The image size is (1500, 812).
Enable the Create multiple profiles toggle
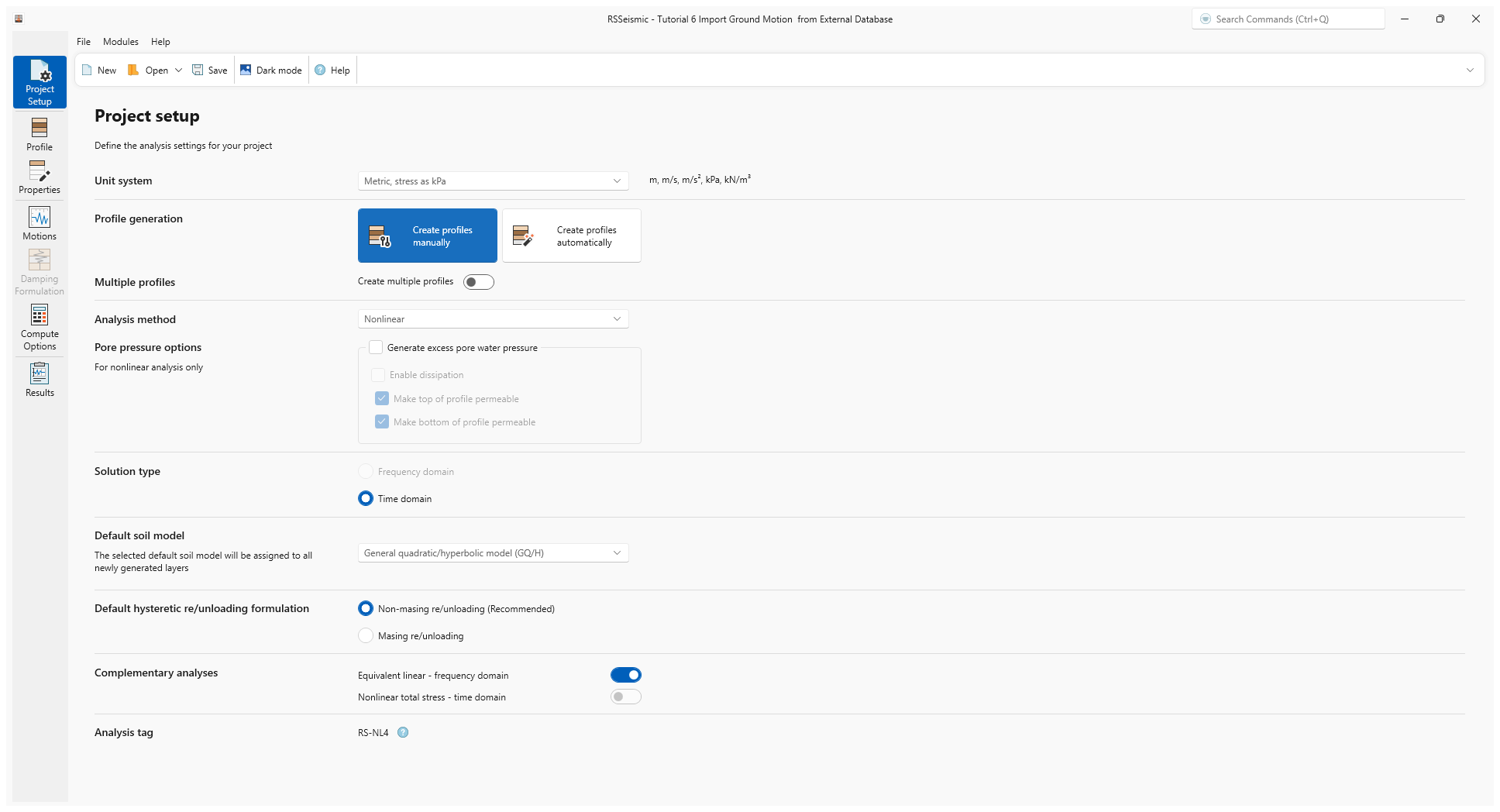click(x=478, y=282)
